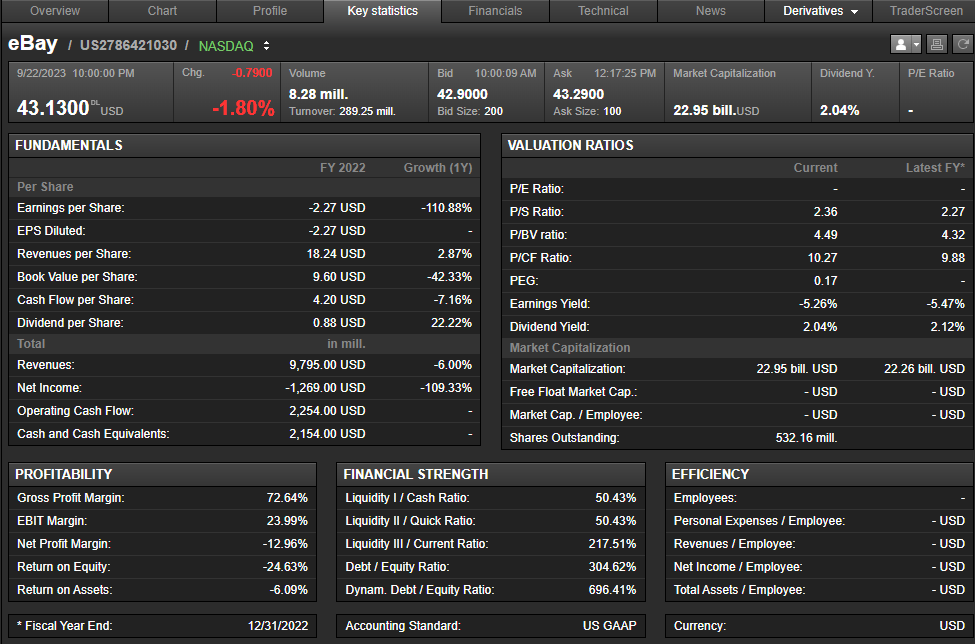Click Net Profit Margin value "-12.96%"

(285, 544)
